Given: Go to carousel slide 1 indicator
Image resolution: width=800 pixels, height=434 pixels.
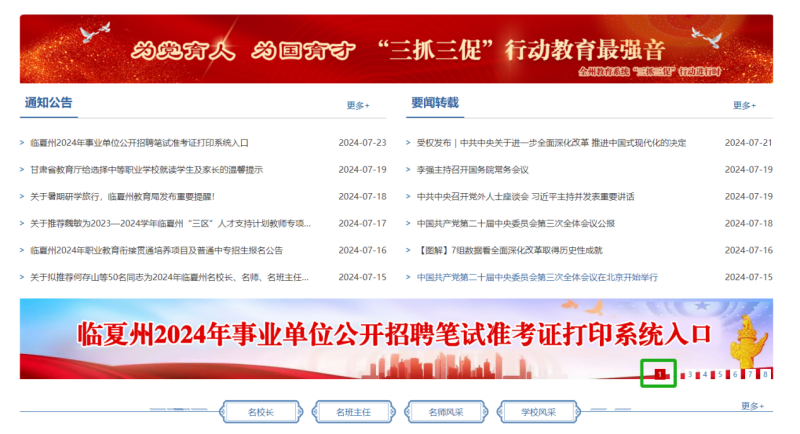Looking at the screenshot, I should click(x=659, y=374).
